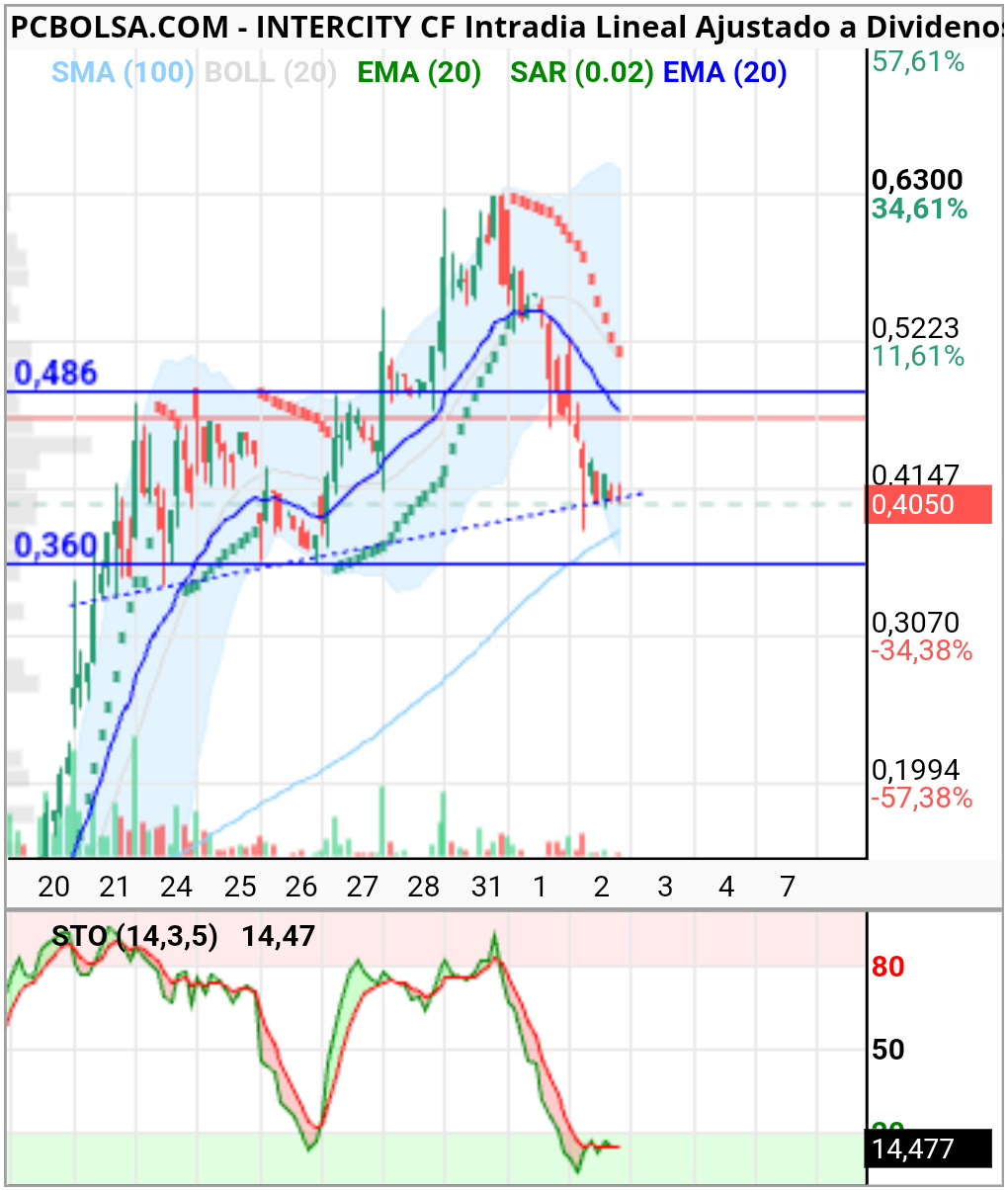Click the 0,360 support level label
The image size is (1008, 1191).
(x=56, y=546)
